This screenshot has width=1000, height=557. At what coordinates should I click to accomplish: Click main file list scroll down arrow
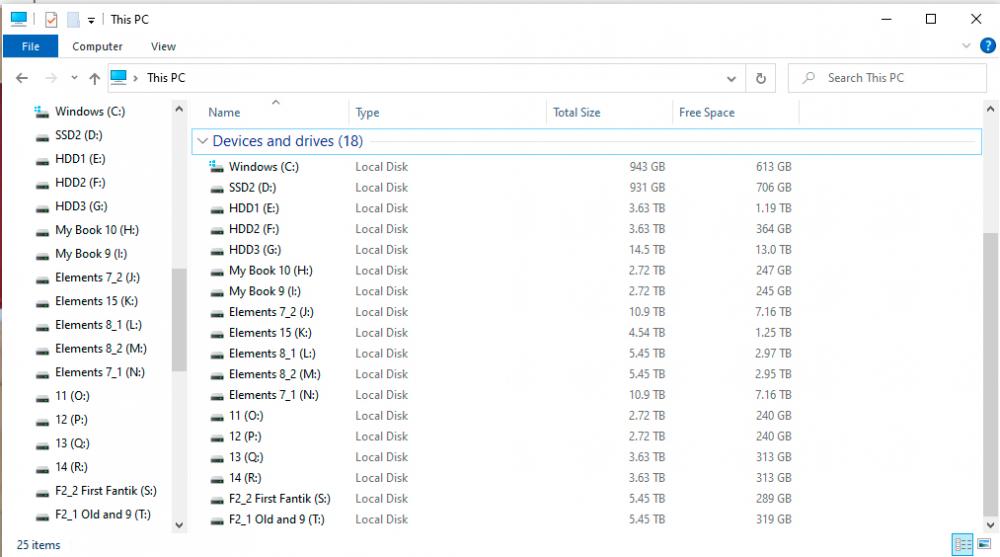pos(990,525)
